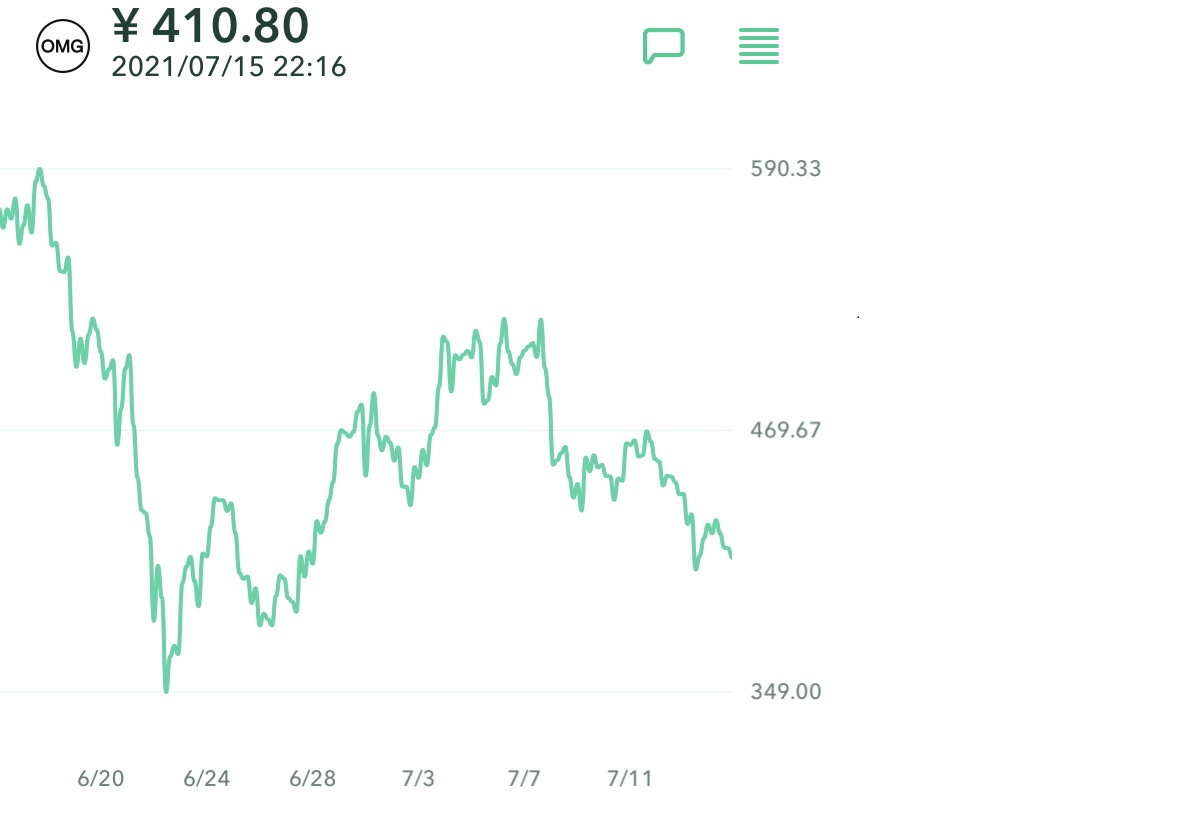Select the 590.33 price axis label
The image size is (1200, 826).
tap(786, 168)
